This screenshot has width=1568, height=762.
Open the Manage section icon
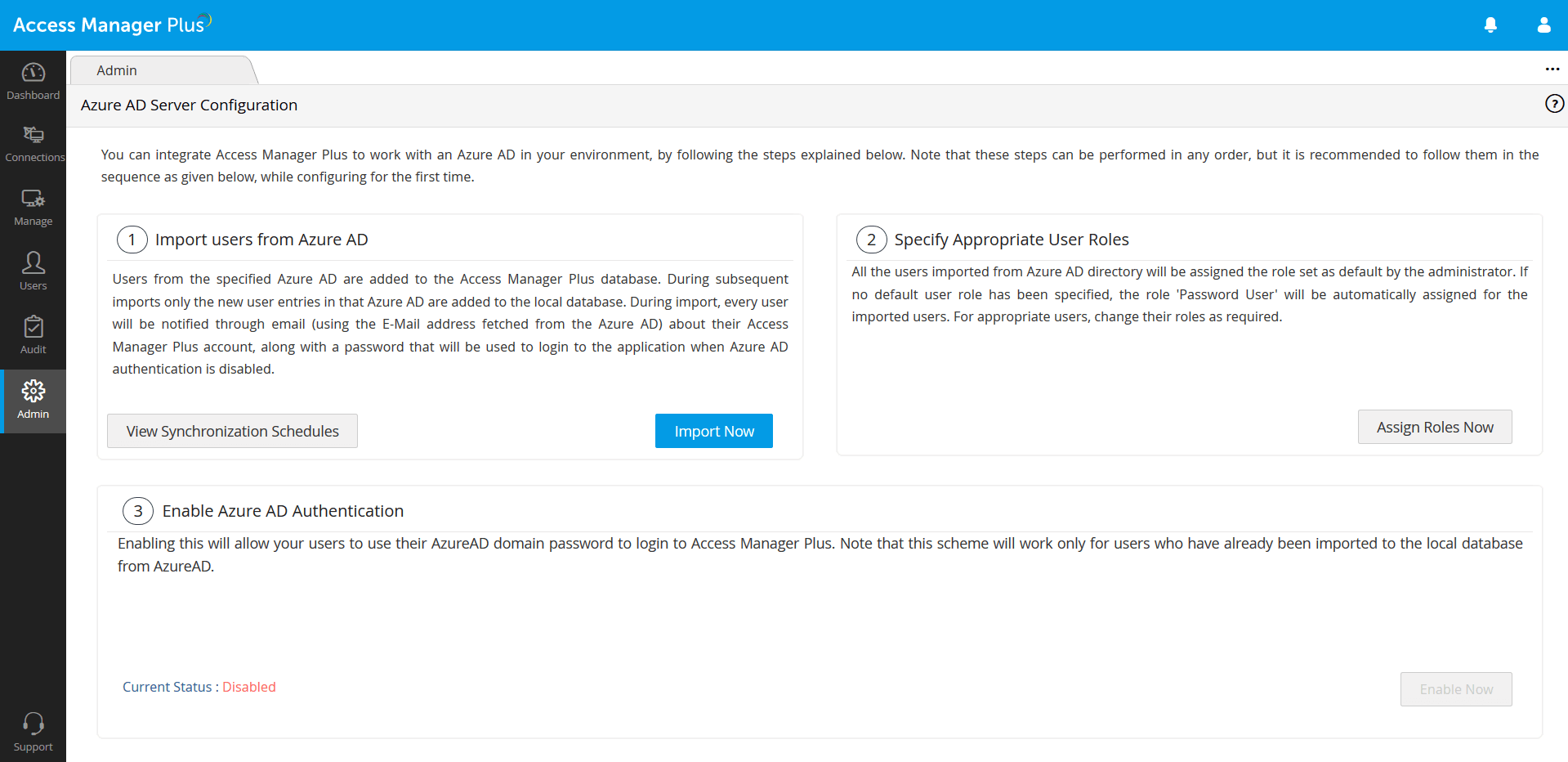(x=34, y=199)
